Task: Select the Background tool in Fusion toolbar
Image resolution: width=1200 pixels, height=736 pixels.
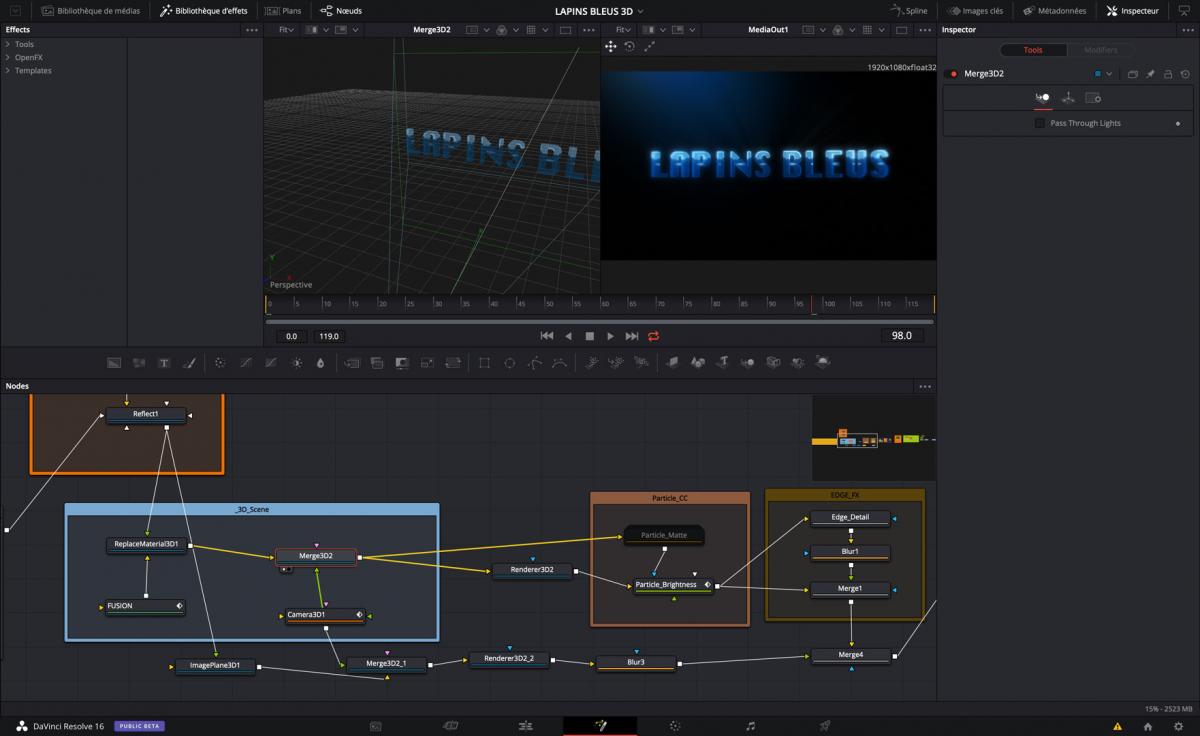Action: 114,362
